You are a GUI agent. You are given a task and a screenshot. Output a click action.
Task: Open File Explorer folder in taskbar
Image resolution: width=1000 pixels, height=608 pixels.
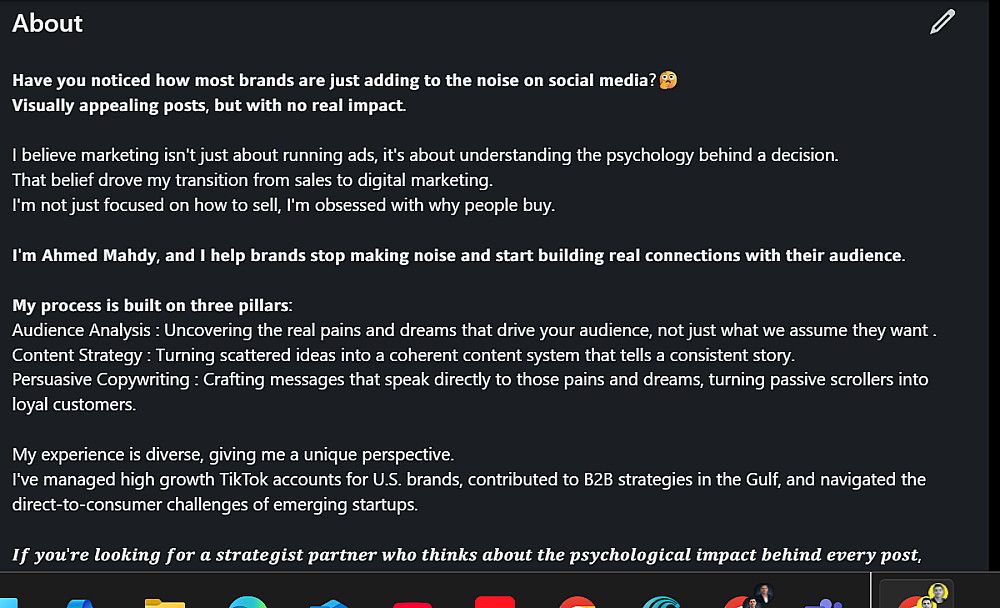point(165,602)
